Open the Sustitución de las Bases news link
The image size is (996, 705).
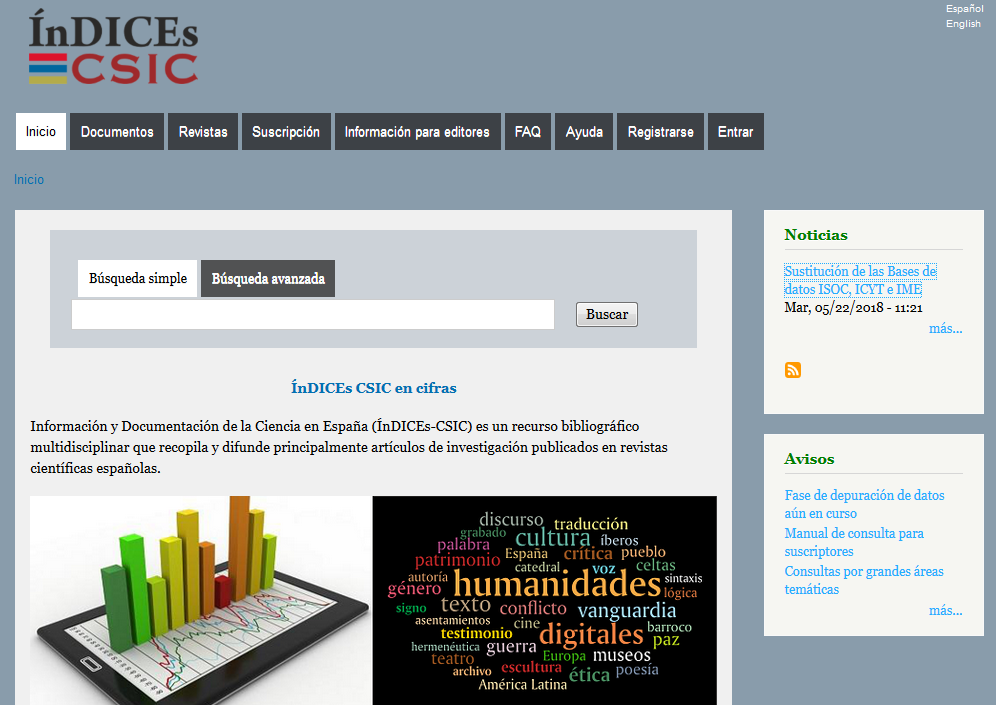860,280
